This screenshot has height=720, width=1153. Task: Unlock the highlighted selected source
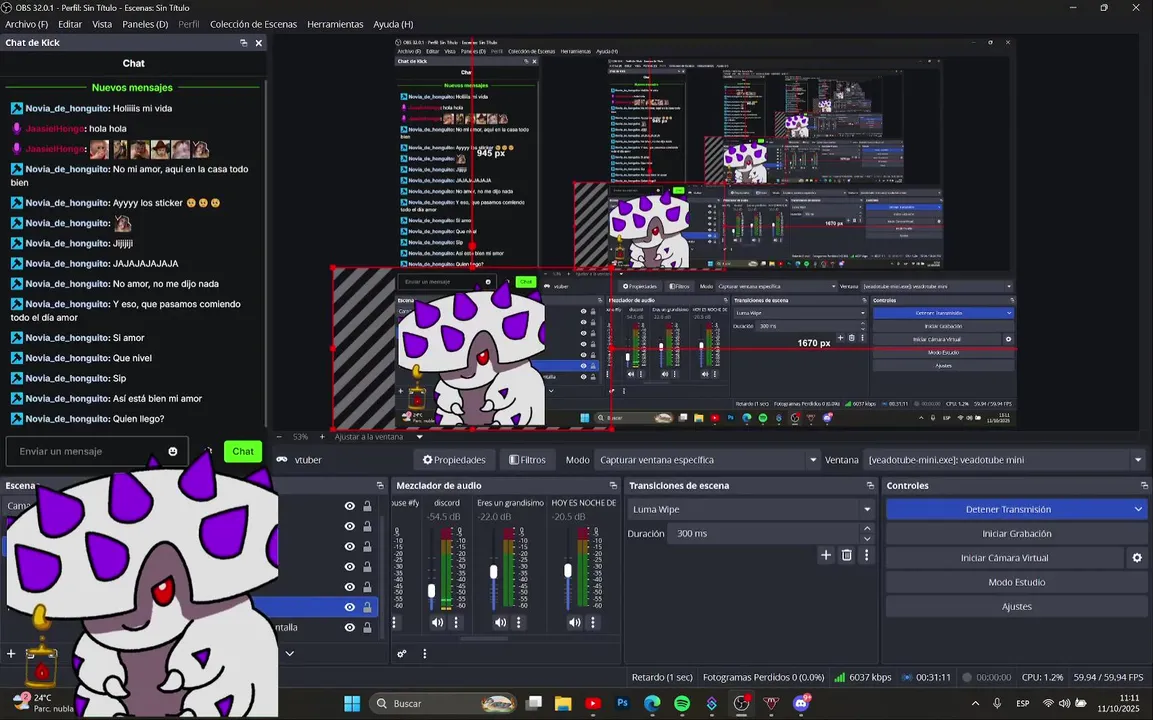[x=367, y=607]
